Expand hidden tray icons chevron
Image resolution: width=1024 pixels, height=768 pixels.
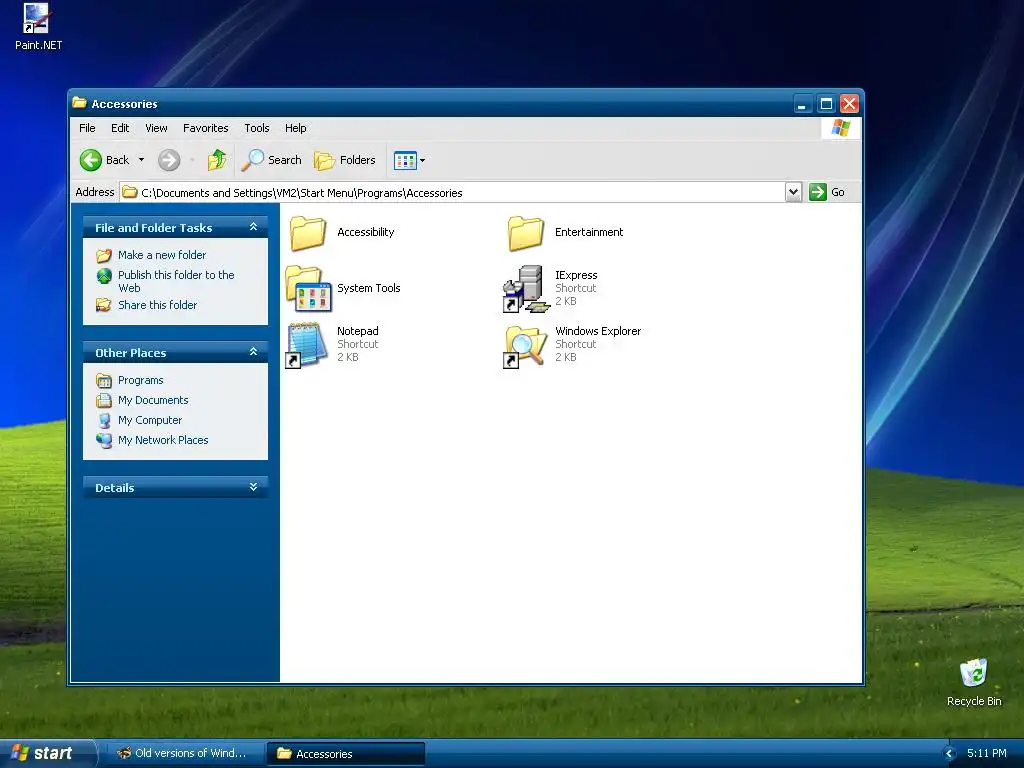950,753
